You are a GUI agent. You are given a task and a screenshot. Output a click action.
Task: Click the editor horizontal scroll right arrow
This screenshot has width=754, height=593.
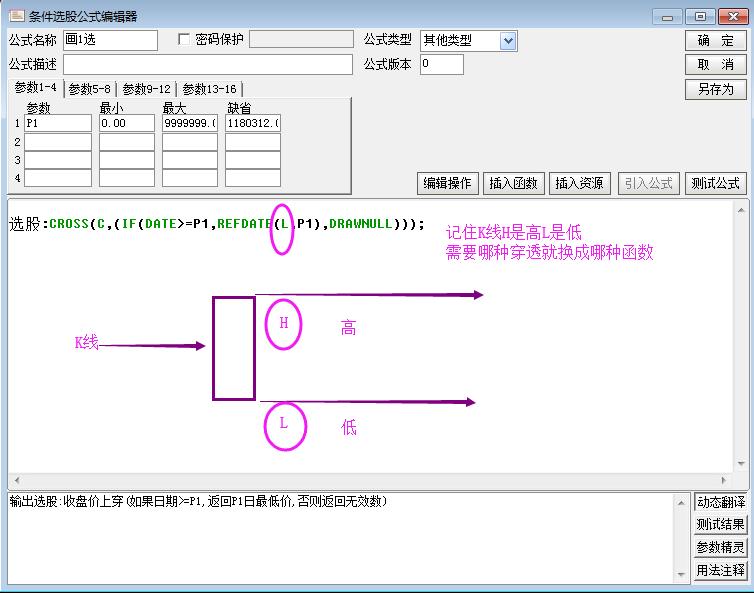724,480
